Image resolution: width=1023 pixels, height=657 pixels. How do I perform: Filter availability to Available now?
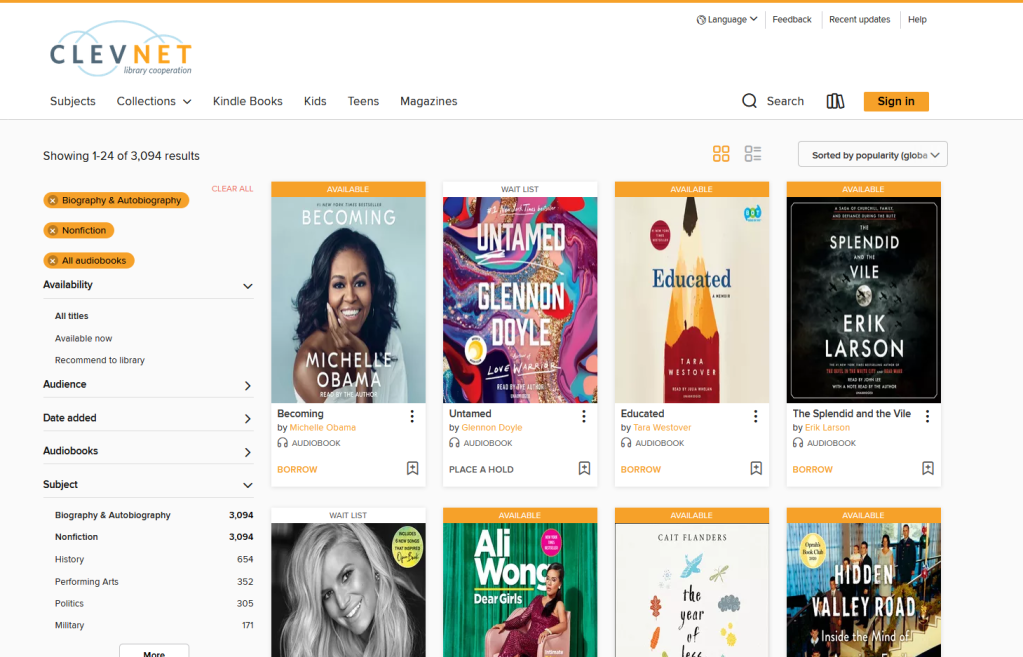(83, 338)
